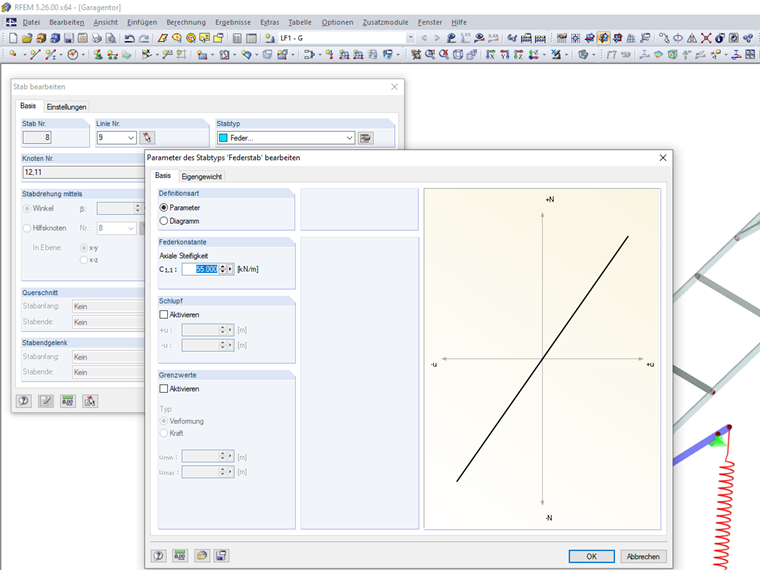Click the new line tool icon
The image size is (760, 570).
(x=34, y=54)
